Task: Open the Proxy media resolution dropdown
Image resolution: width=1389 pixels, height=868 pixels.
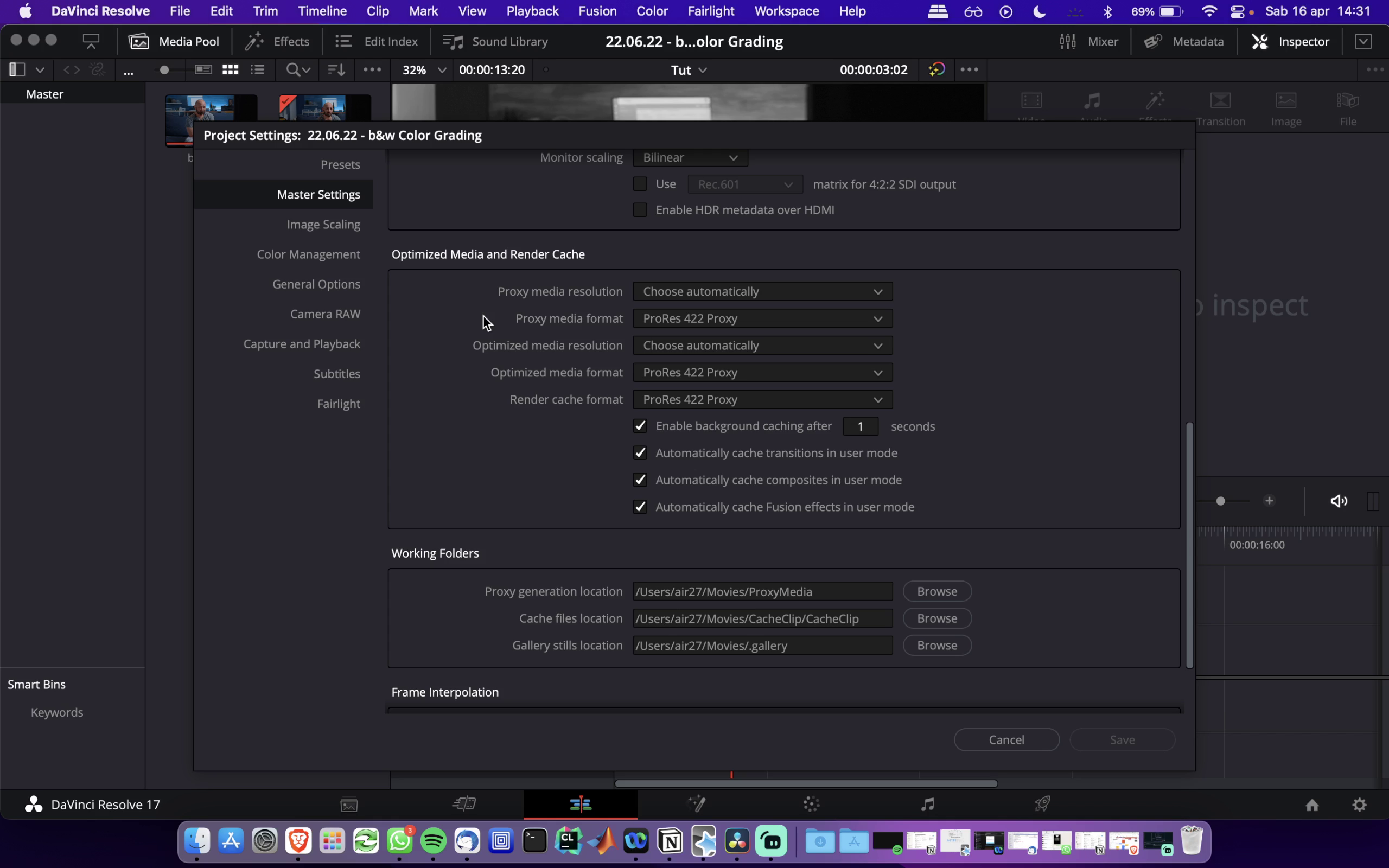Action: pos(762,291)
